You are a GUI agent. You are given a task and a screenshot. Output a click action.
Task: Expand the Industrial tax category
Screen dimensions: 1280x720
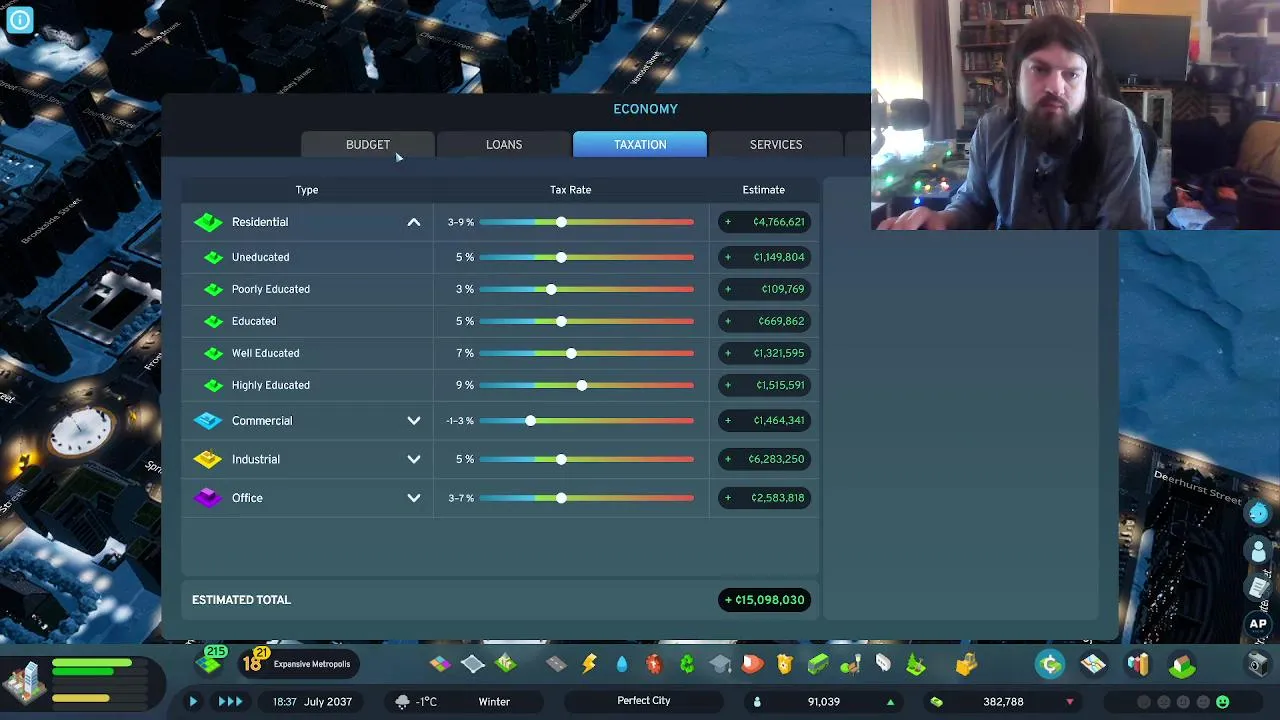pyautogui.click(x=413, y=459)
